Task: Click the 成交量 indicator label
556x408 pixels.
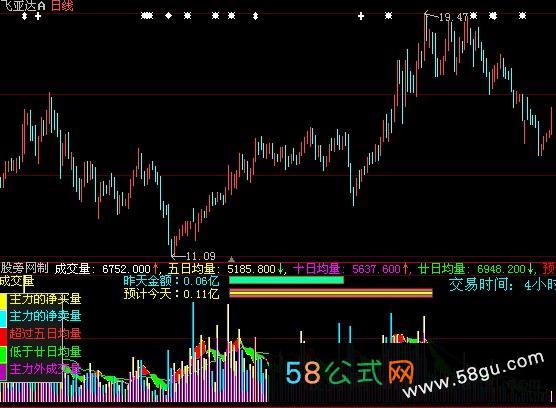Action: (17, 281)
